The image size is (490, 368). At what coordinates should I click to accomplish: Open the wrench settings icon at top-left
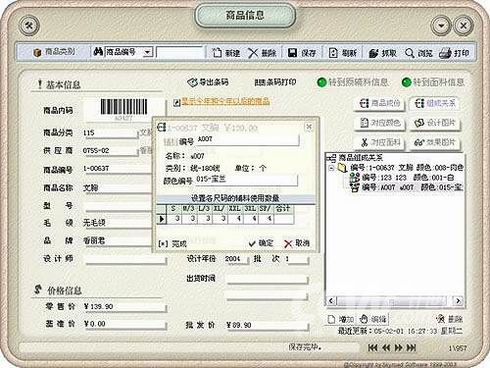tap(29, 26)
